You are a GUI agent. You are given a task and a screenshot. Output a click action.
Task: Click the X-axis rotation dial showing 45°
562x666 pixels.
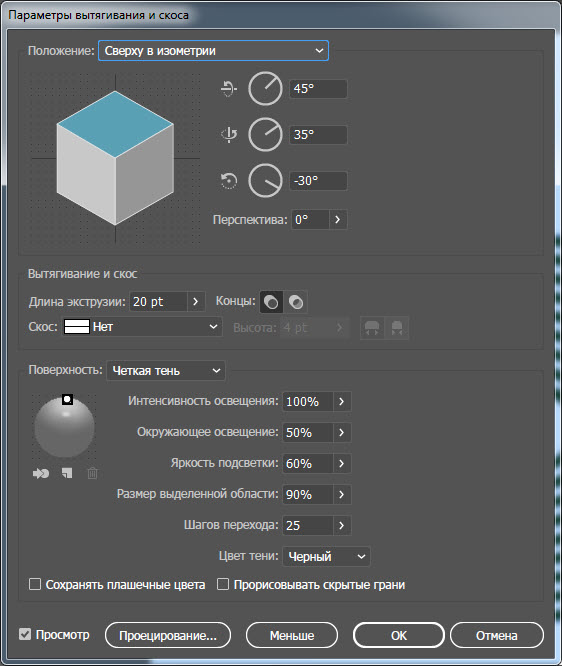[x=265, y=89]
